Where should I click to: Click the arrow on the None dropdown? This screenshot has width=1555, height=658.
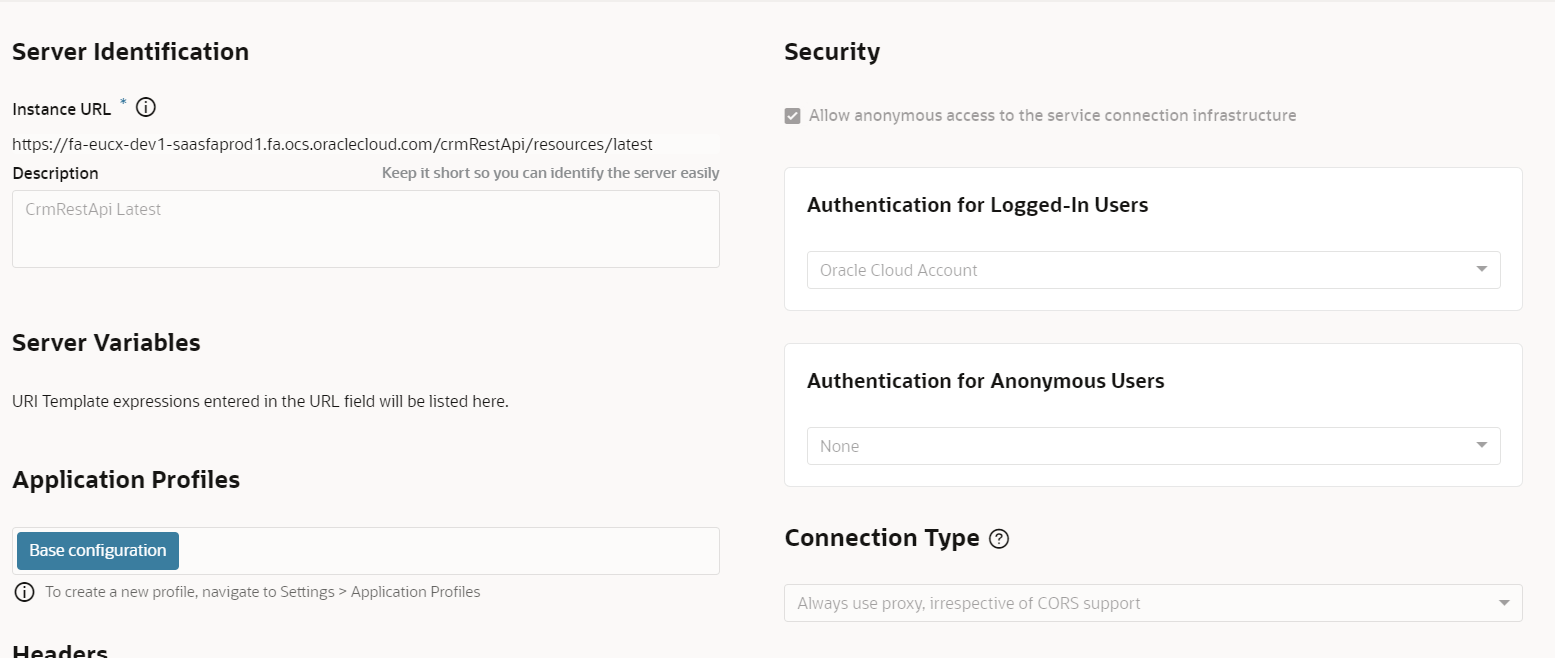point(1482,445)
